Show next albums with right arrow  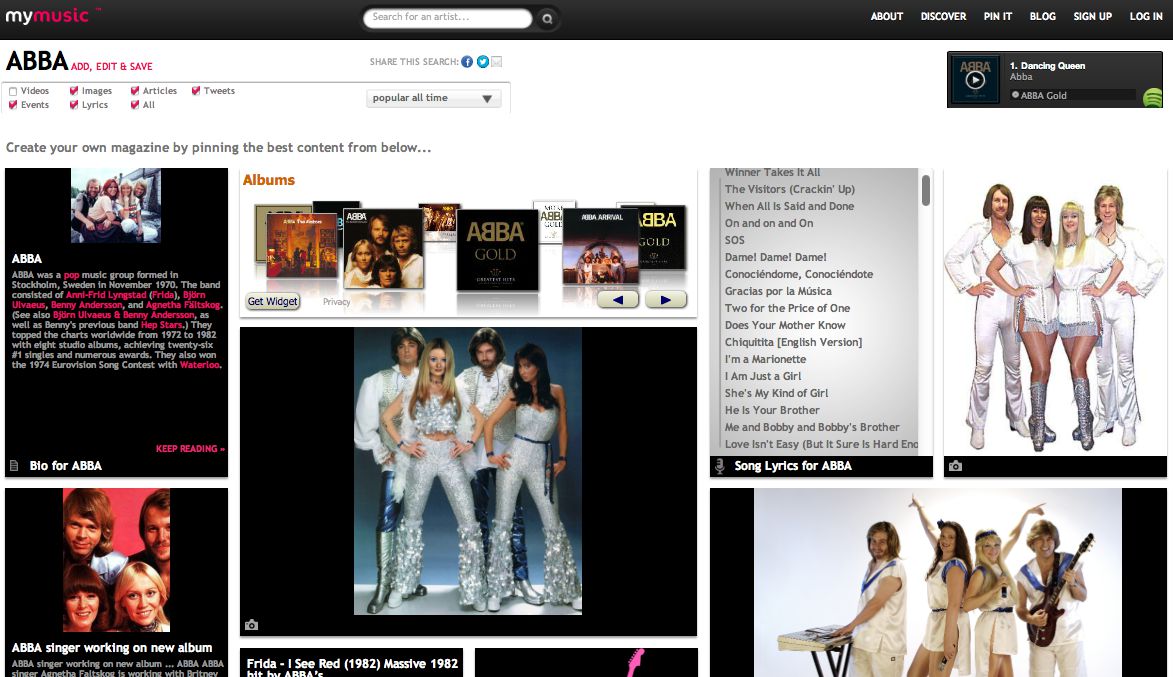tap(666, 300)
